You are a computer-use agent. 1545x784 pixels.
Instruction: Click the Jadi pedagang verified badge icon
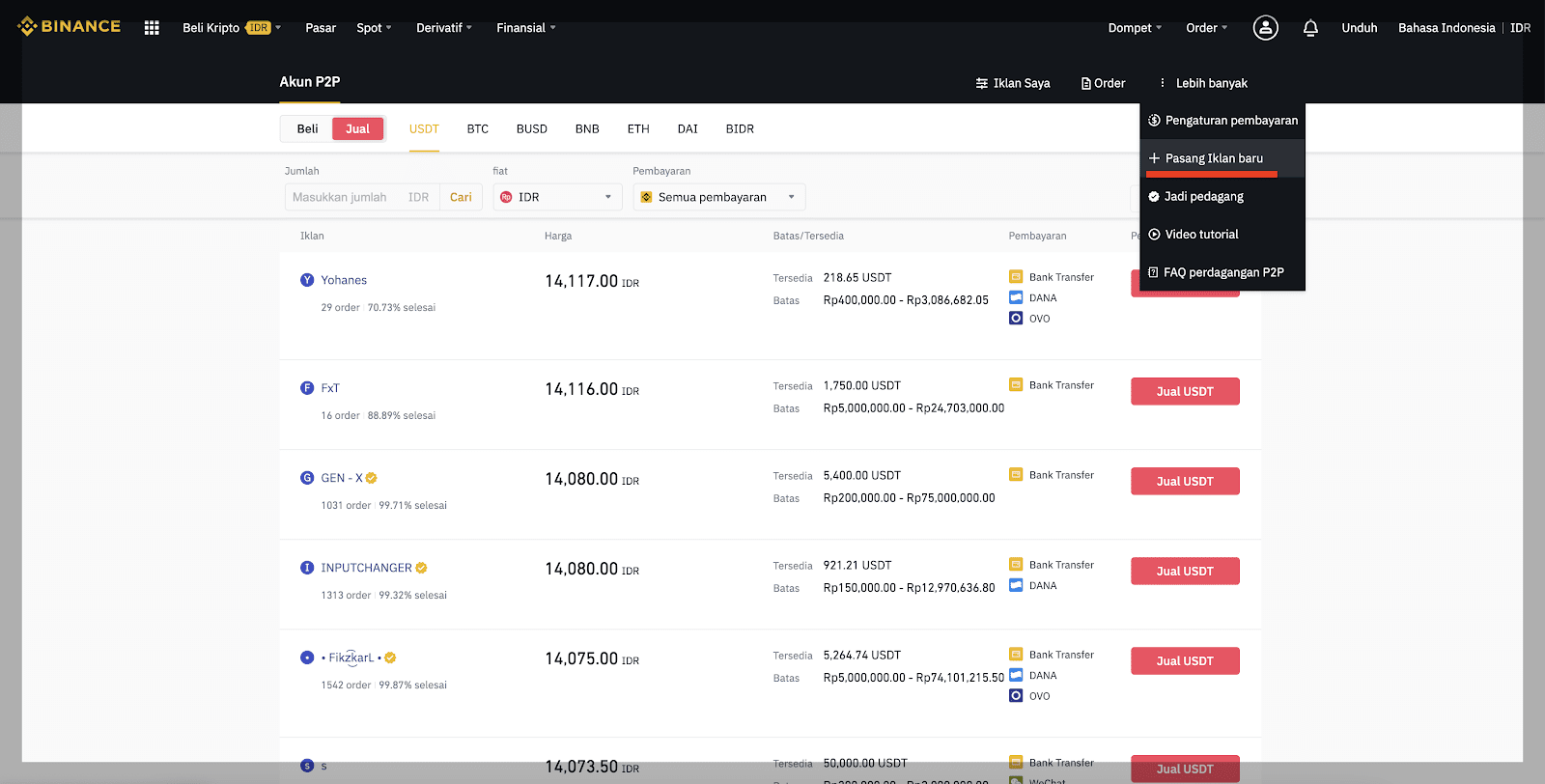coord(1154,196)
